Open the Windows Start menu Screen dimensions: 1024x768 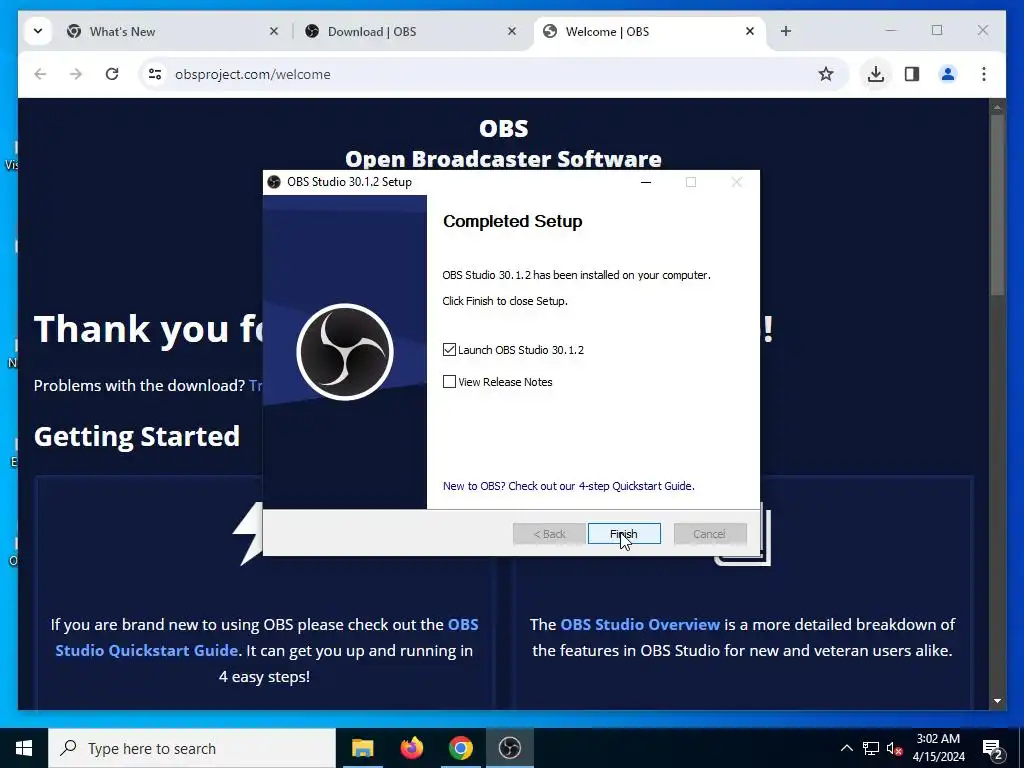tap(24, 748)
